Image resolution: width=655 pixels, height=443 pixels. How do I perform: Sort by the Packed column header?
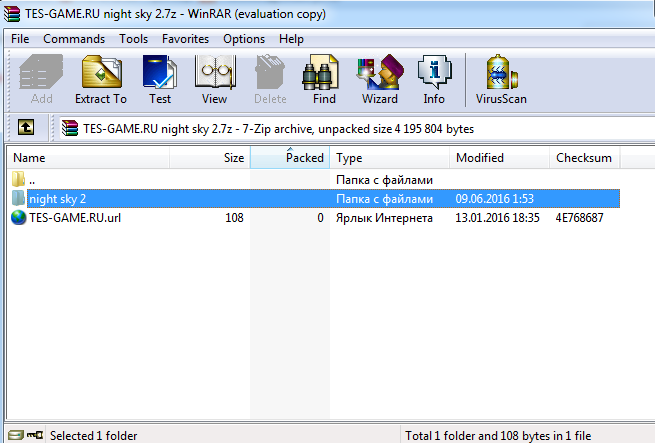click(x=290, y=158)
